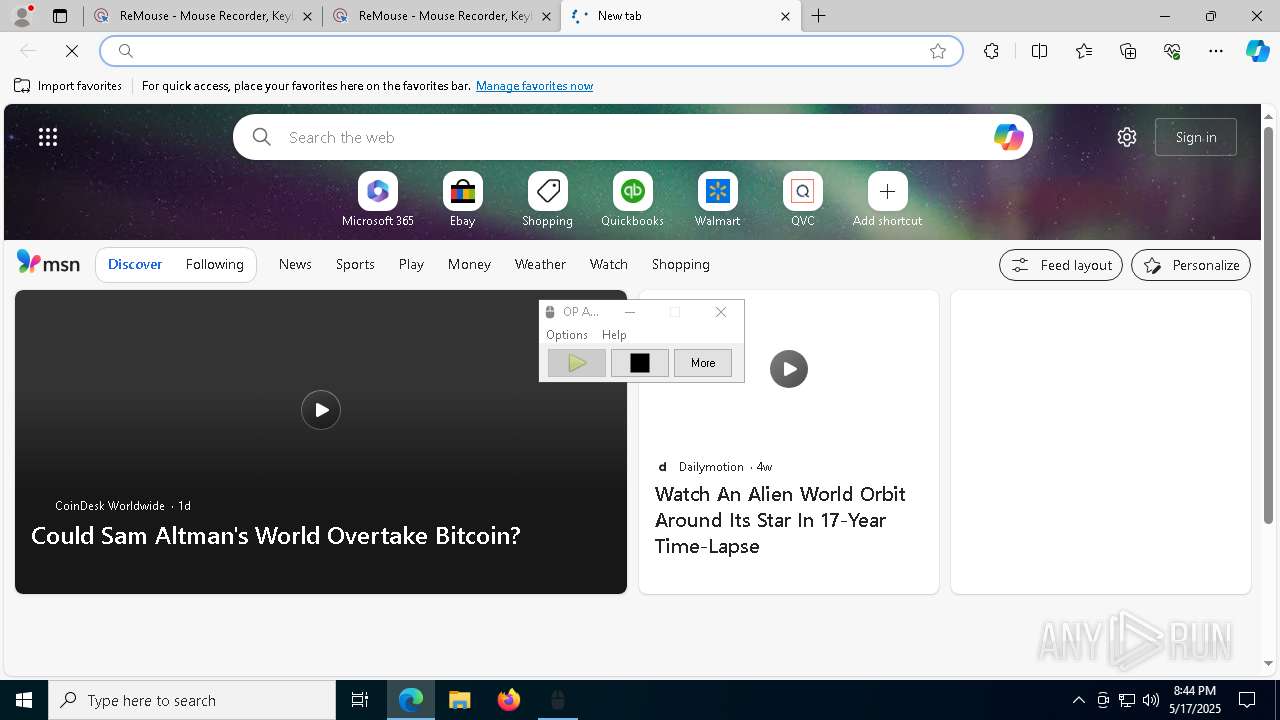Click the ReMouse green play button
The height and width of the screenshot is (720, 1280).
tap(577, 363)
